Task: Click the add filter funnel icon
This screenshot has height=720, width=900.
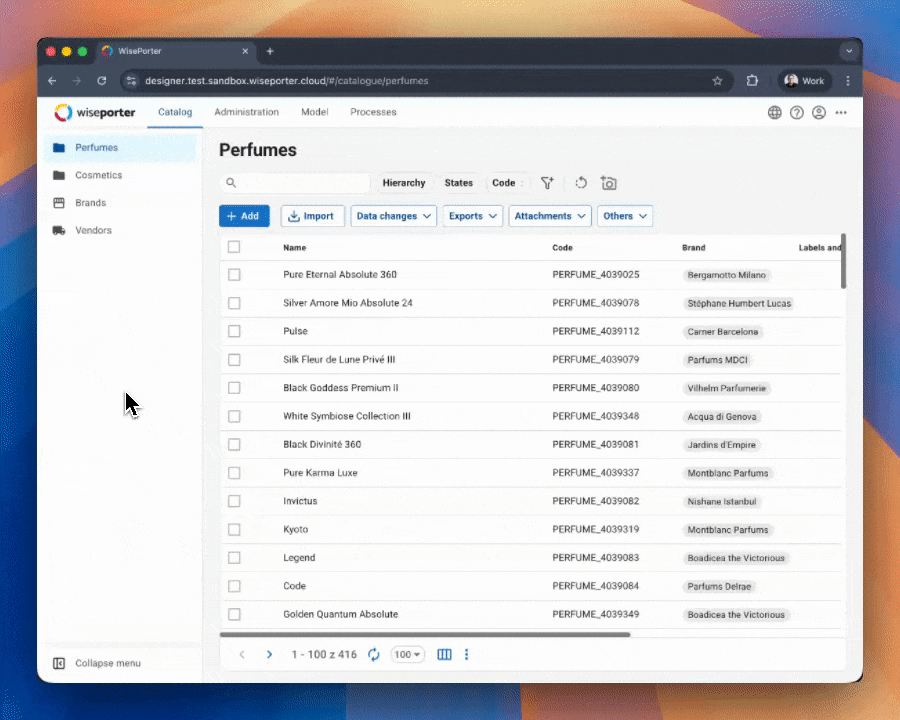Action: (x=547, y=183)
